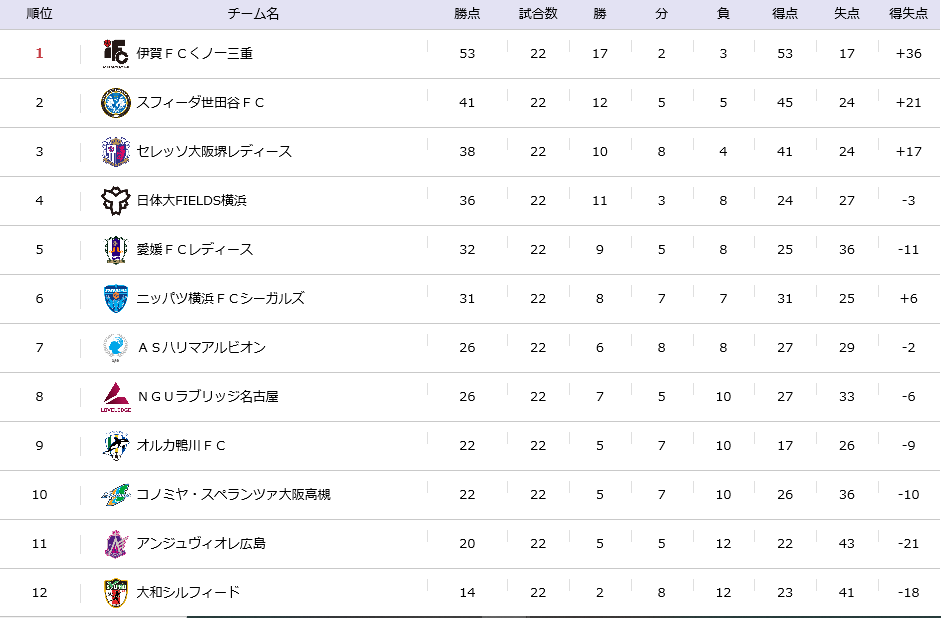Open the 伊賀FCくノ一三重 team name link

coord(194,53)
